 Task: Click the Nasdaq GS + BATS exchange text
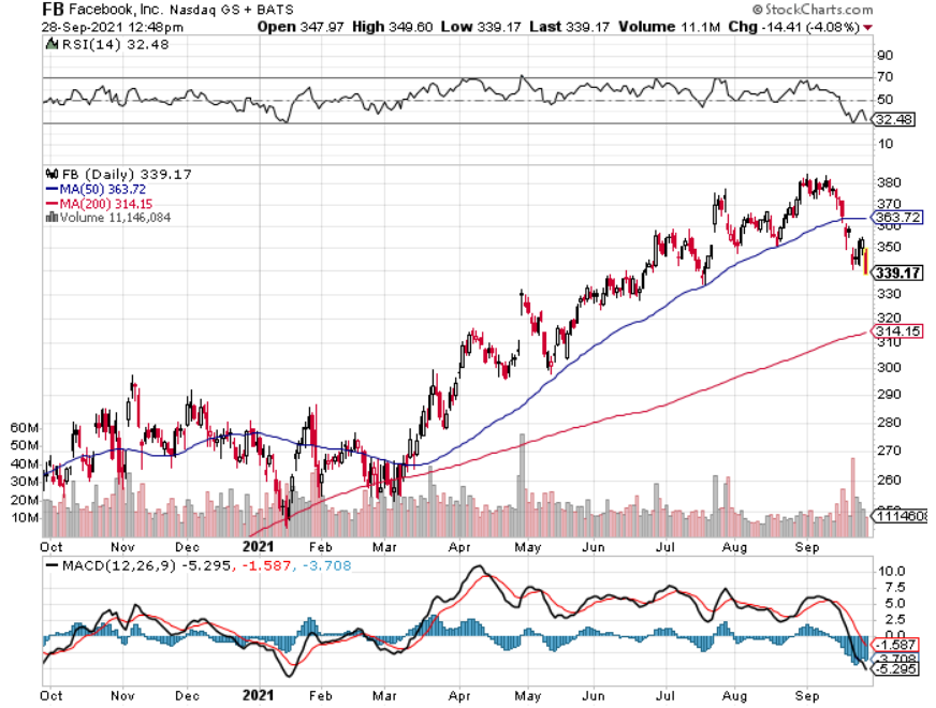[232, 10]
